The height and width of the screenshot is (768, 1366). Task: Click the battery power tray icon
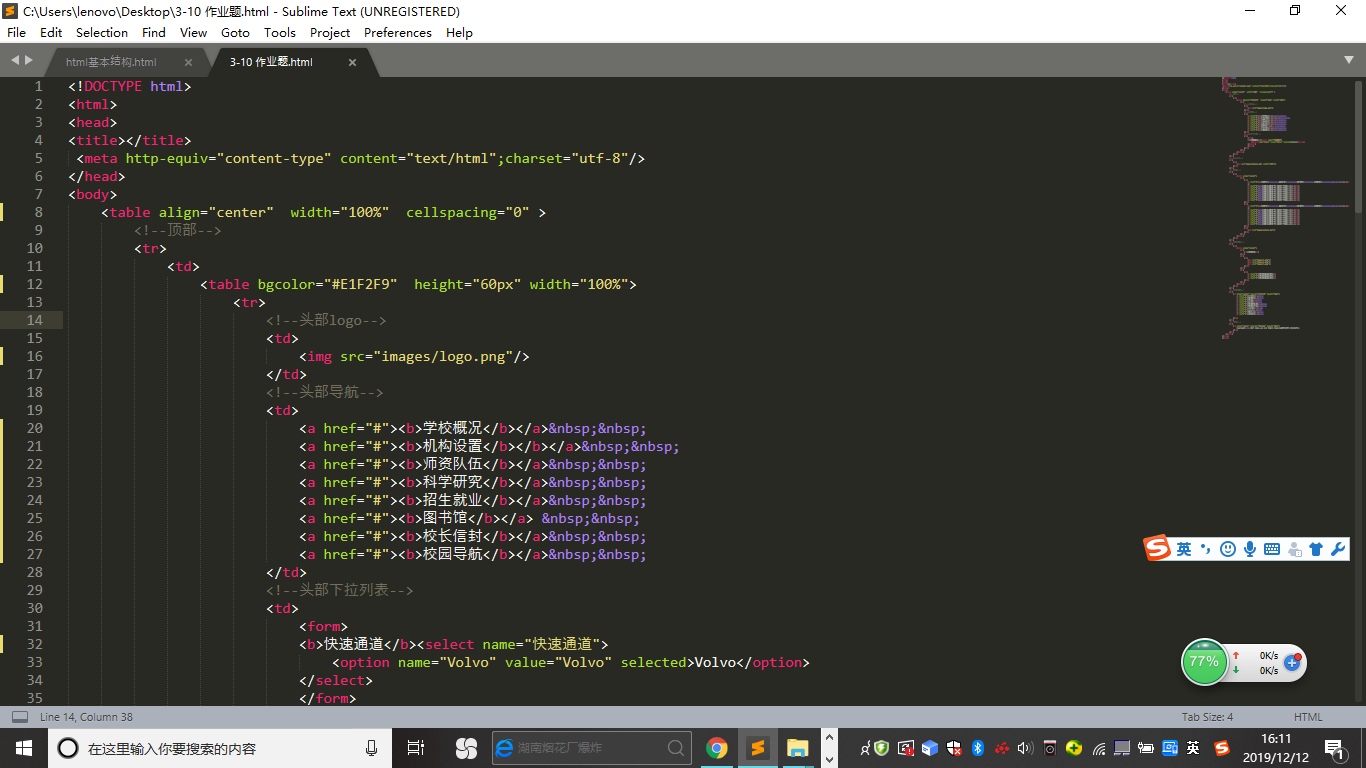(1146, 748)
